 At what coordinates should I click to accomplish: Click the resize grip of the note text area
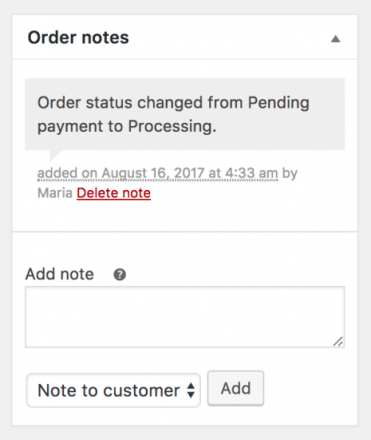tap(338, 342)
